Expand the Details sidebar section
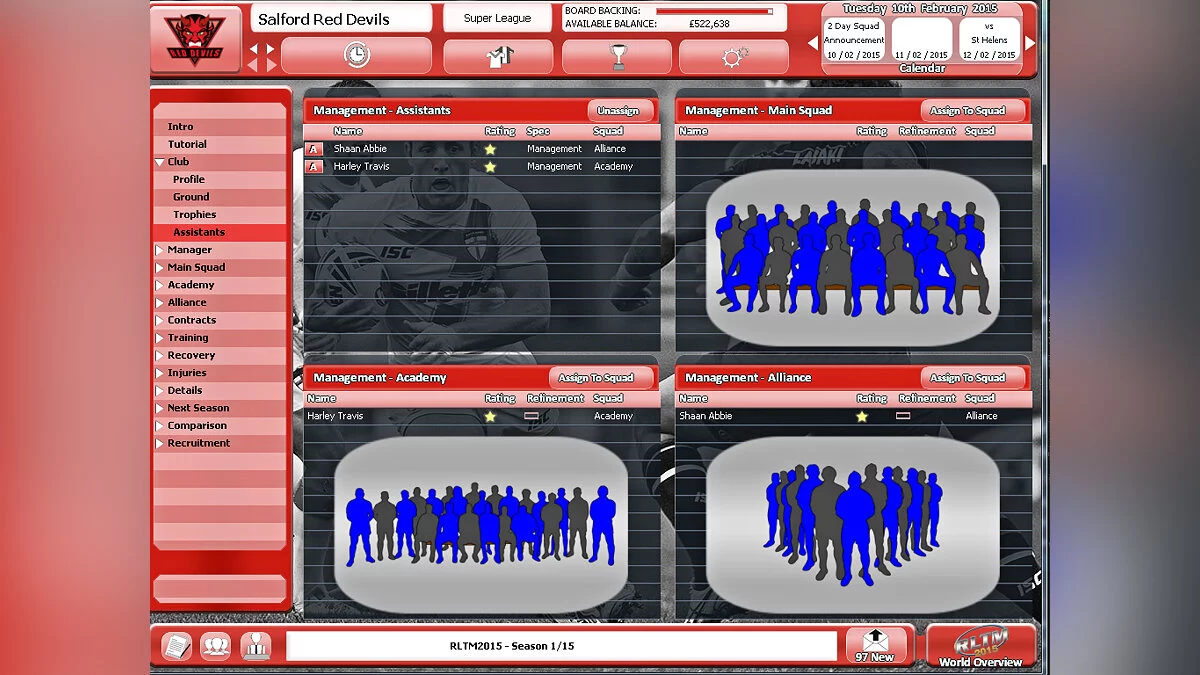The width and height of the screenshot is (1200, 675). [x=159, y=391]
